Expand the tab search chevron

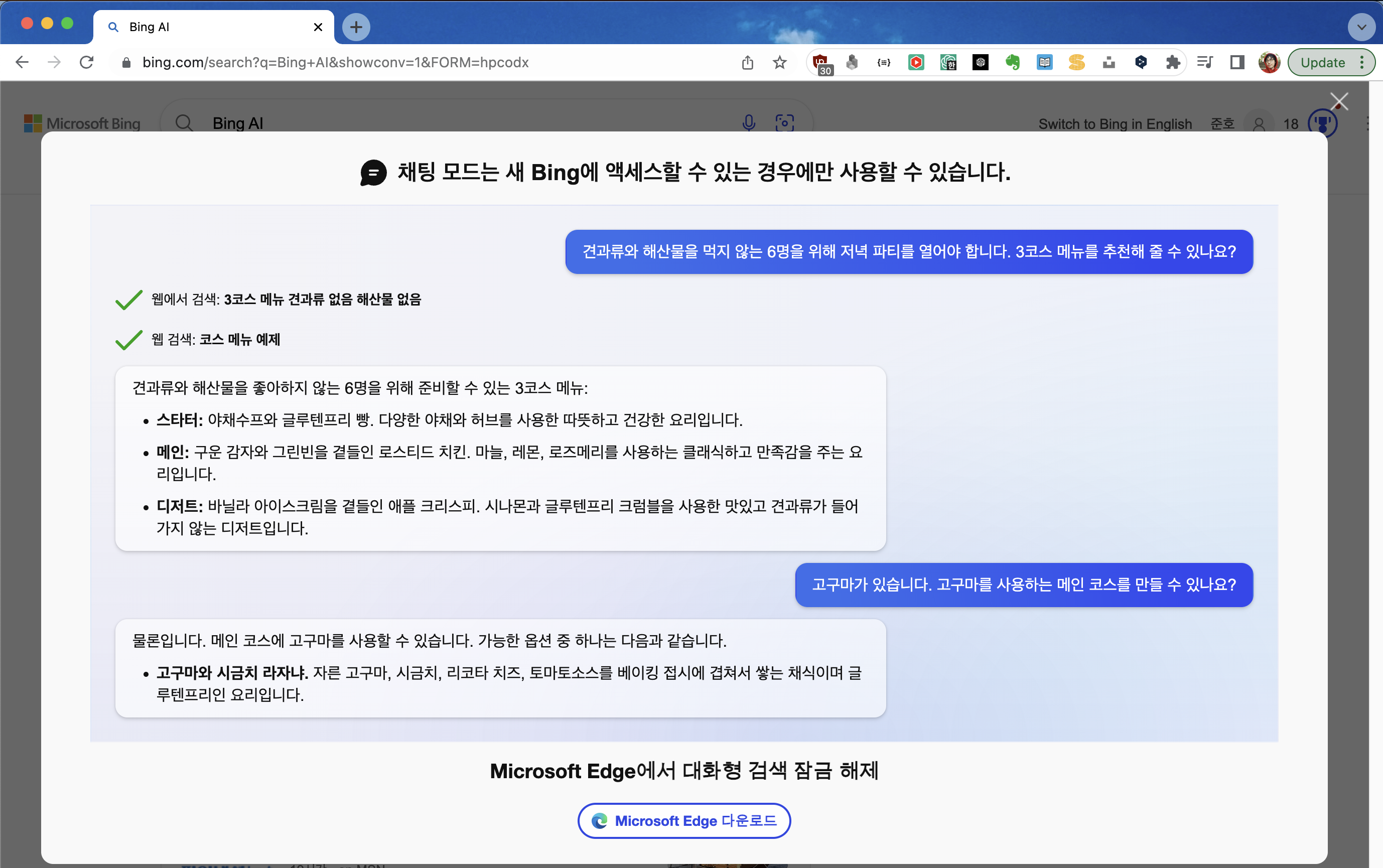coord(1360,27)
